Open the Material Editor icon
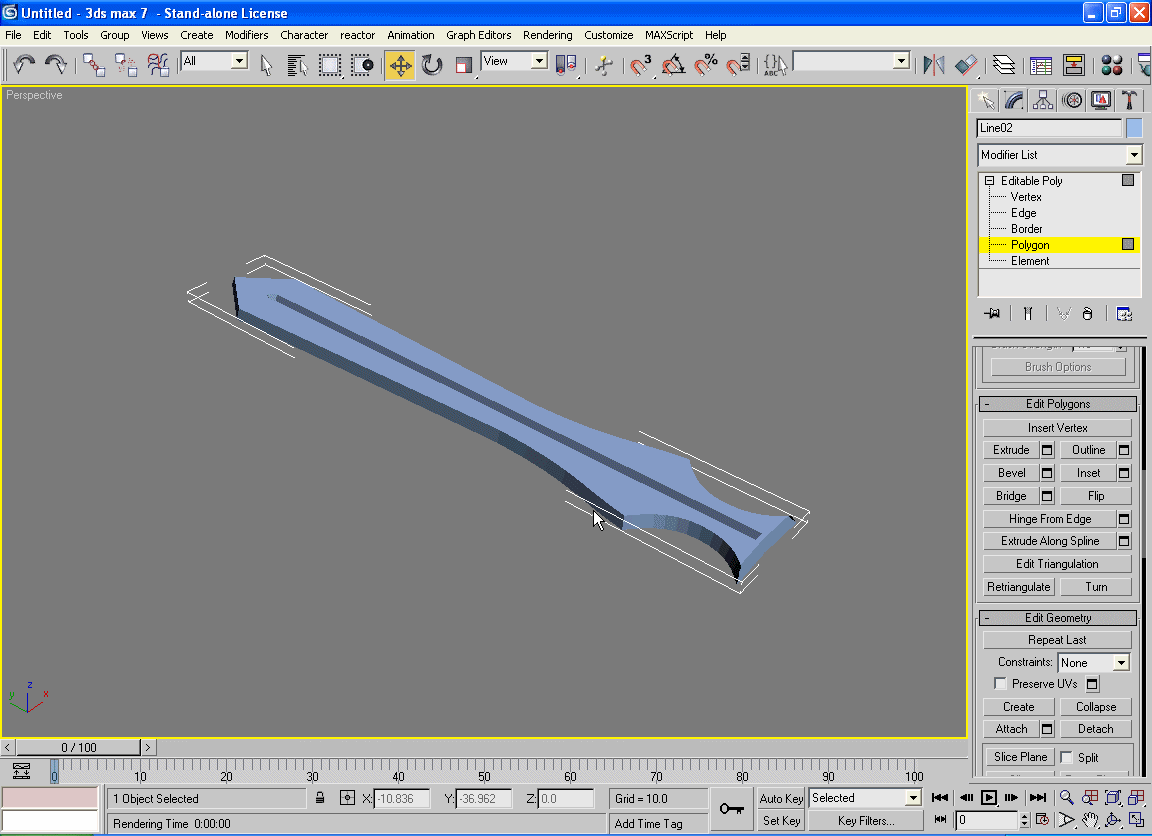Viewport: 1152px width, 836px height. 1111,66
